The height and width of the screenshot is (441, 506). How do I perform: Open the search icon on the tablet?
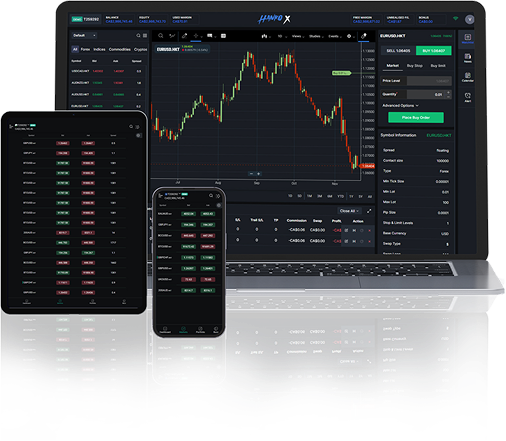pos(131,126)
